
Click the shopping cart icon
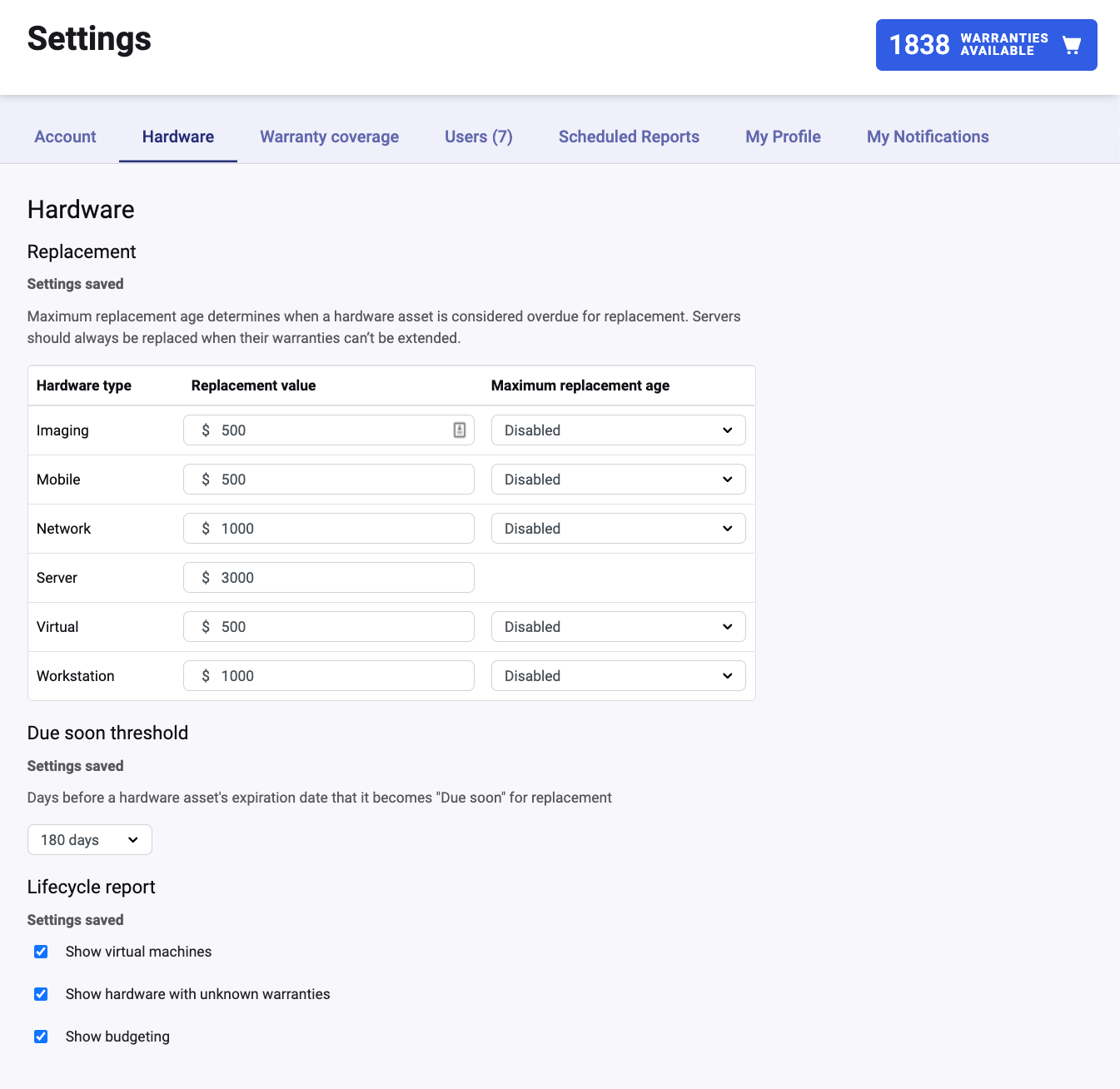(x=1072, y=45)
